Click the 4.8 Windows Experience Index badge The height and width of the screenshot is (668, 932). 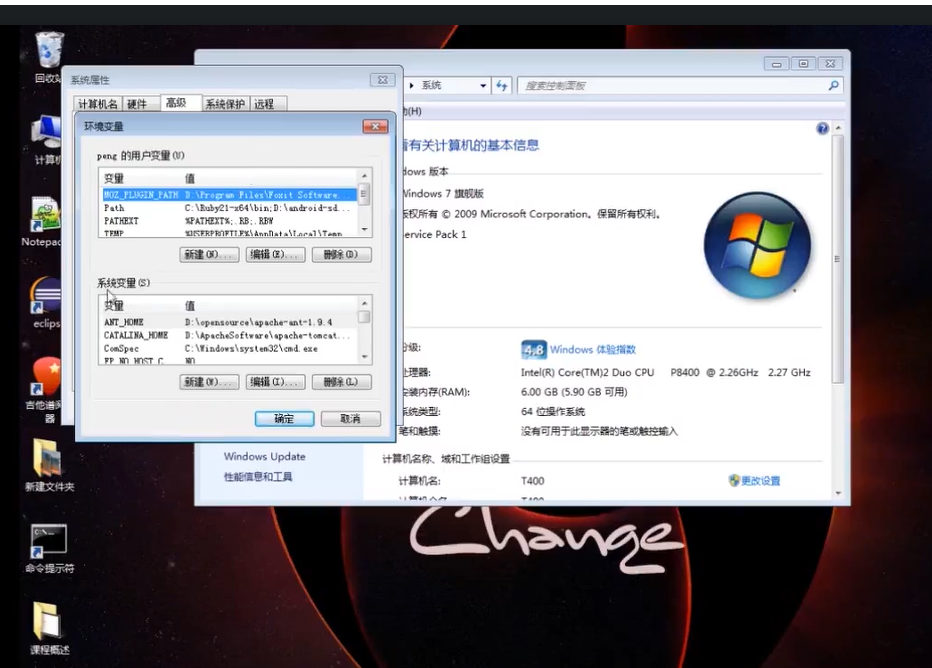[x=533, y=349]
